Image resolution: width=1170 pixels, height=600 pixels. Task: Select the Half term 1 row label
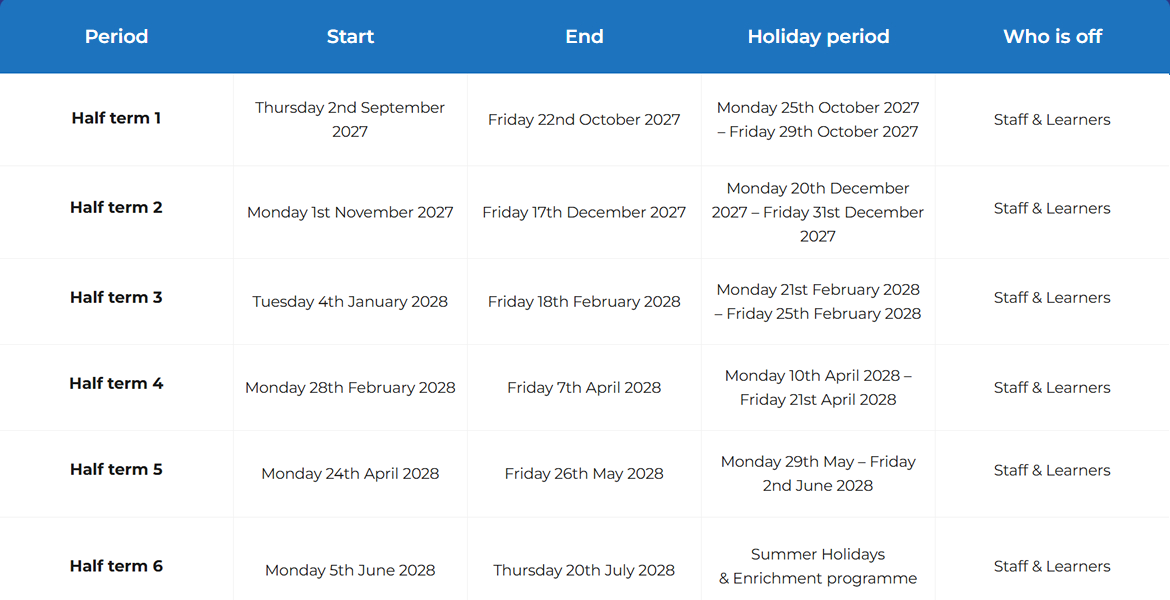pyautogui.click(x=116, y=118)
